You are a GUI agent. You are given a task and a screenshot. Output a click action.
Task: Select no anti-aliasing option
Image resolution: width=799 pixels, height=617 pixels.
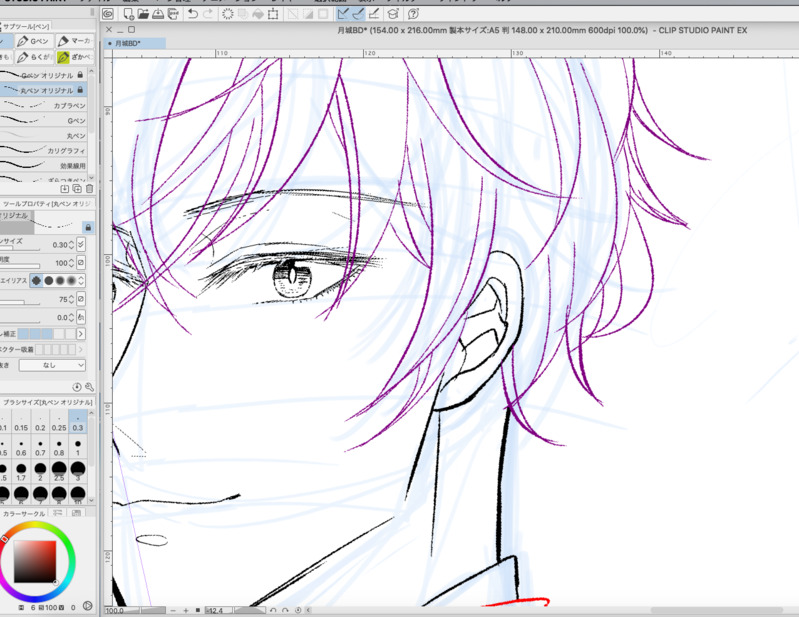pyautogui.click(x=36, y=281)
